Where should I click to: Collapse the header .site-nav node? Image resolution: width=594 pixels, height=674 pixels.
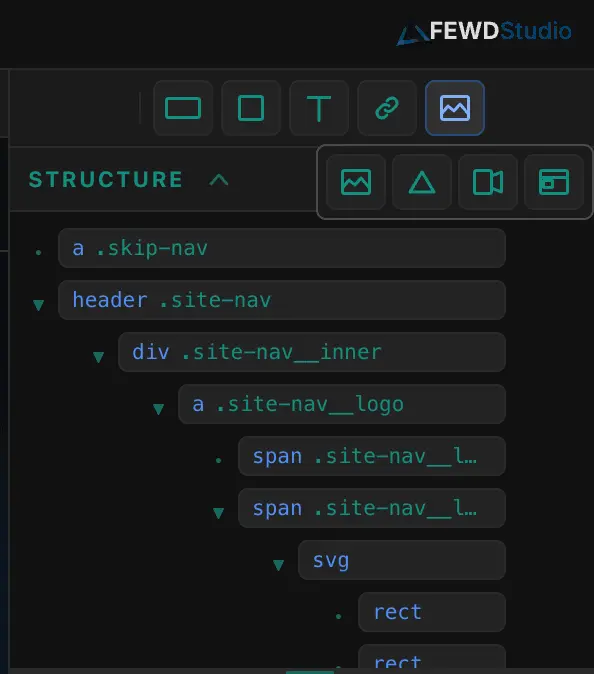[39, 305]
